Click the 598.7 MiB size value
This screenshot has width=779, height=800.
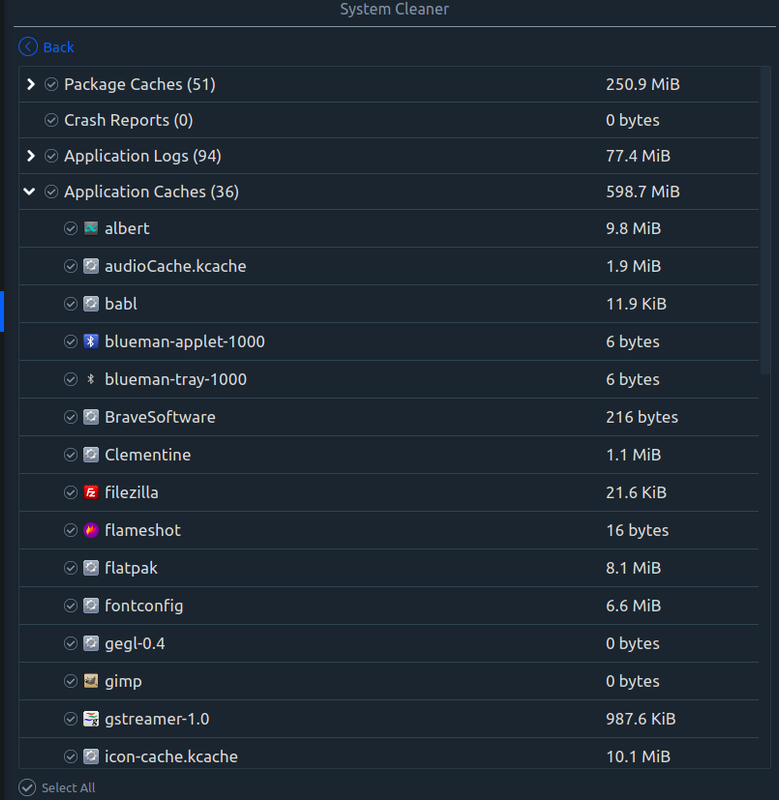(x=643, y=192)
